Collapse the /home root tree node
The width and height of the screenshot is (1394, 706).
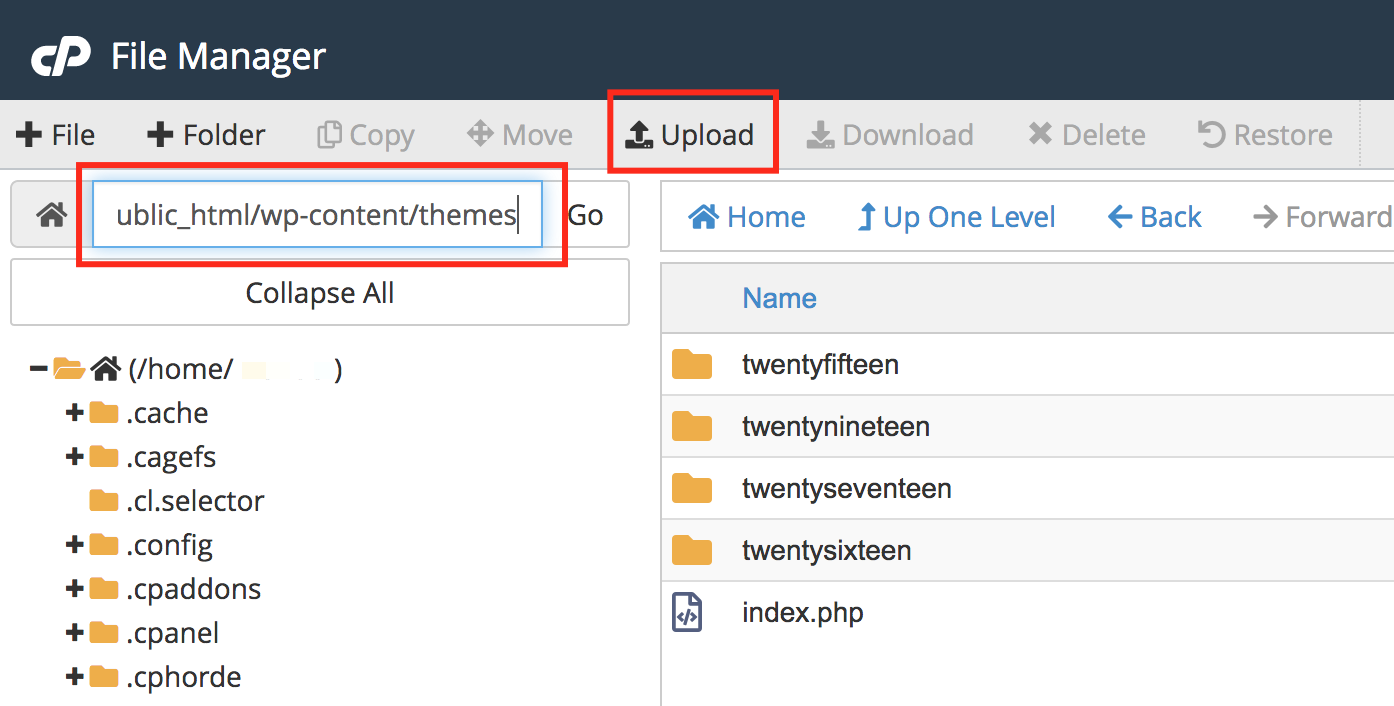coord(39,369)
